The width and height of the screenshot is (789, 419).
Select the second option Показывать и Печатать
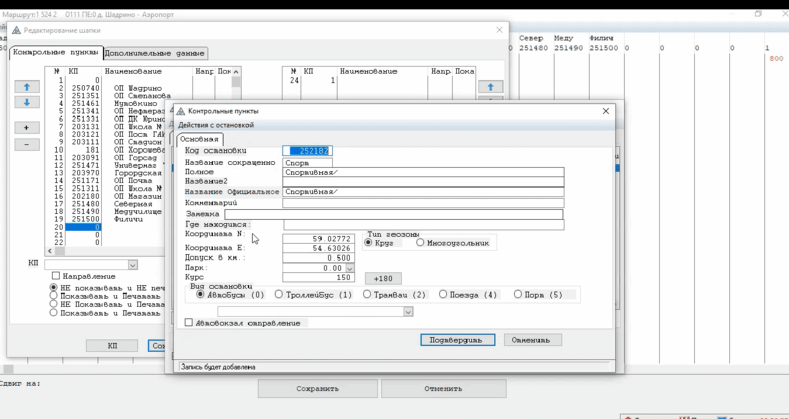pos(54,296)
